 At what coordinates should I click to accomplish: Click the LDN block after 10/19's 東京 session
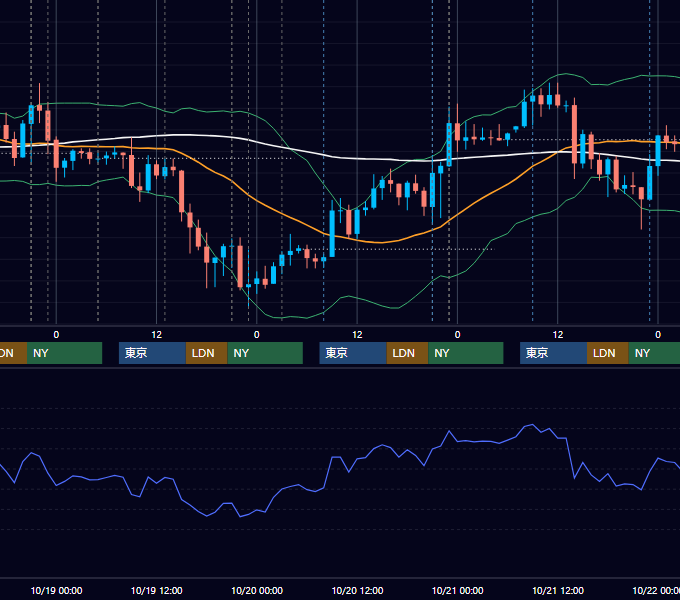206,353
